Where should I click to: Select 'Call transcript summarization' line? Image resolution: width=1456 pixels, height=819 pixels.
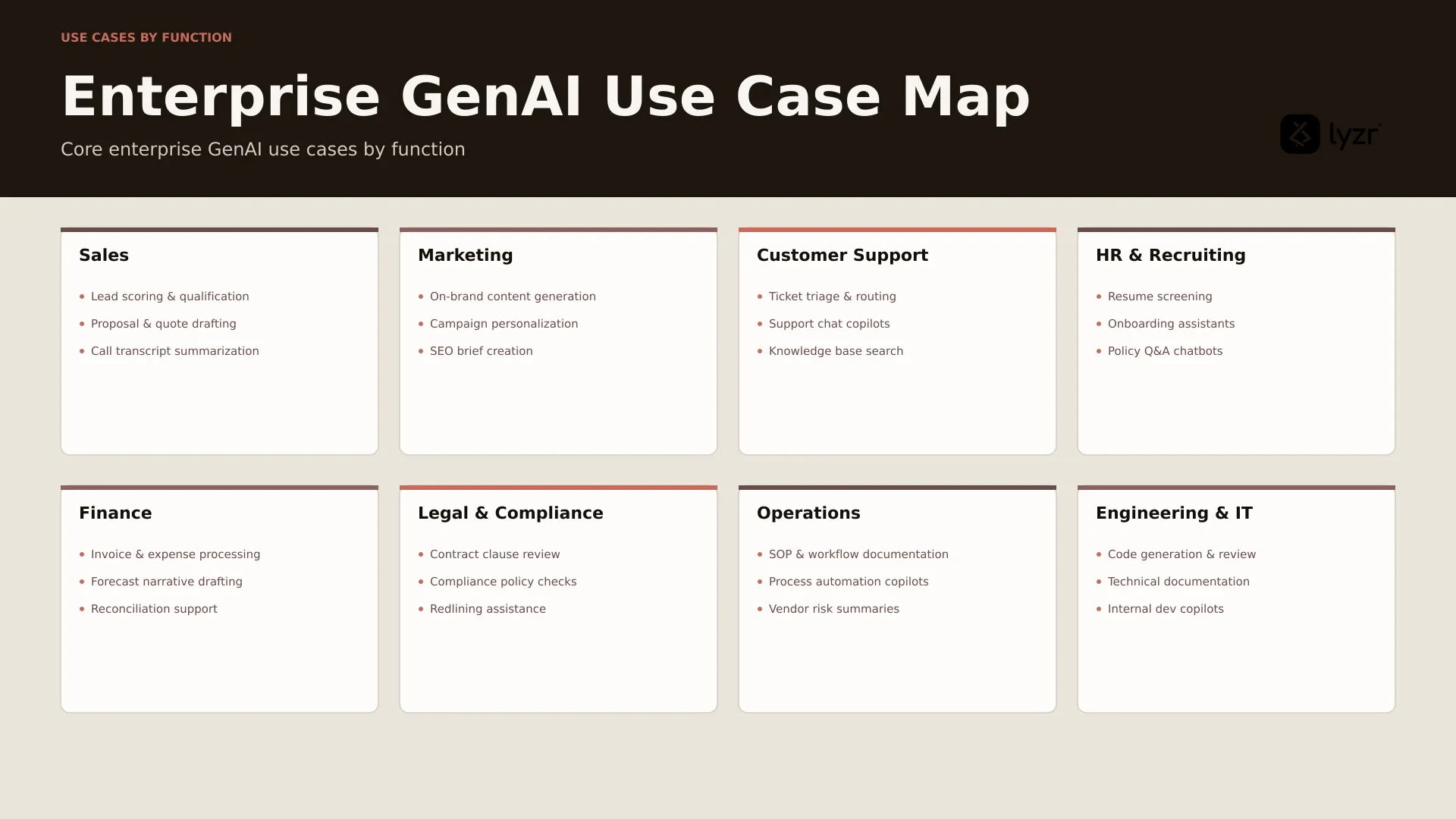pyautogui.click(x=175, y=351)
